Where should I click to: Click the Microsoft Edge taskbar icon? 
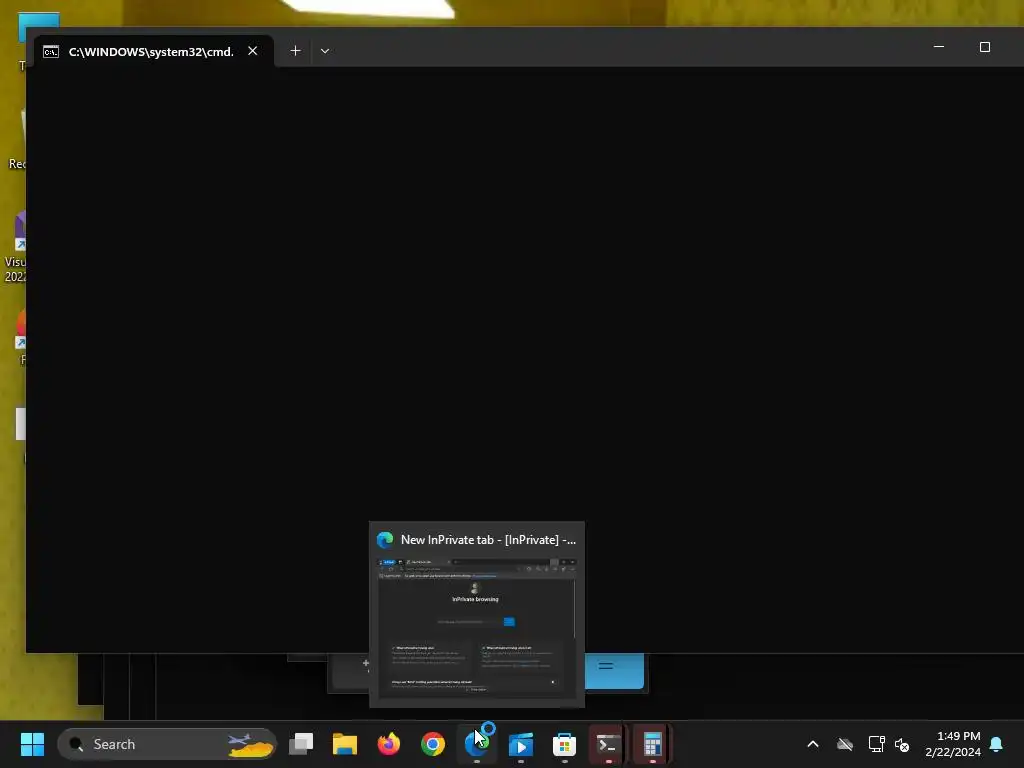coord(477,744)
